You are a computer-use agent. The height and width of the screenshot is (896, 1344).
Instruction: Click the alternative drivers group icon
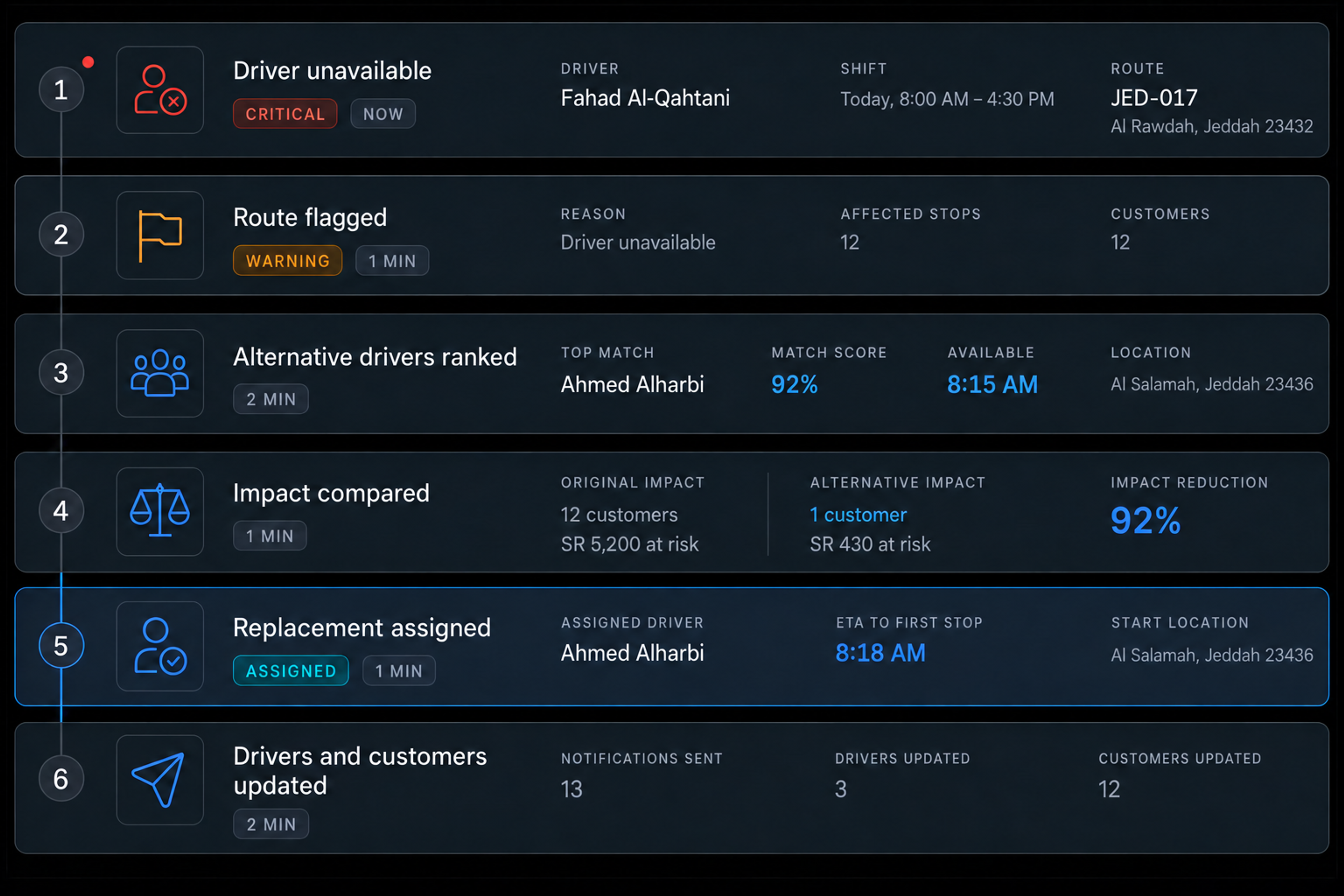(160, 373)
